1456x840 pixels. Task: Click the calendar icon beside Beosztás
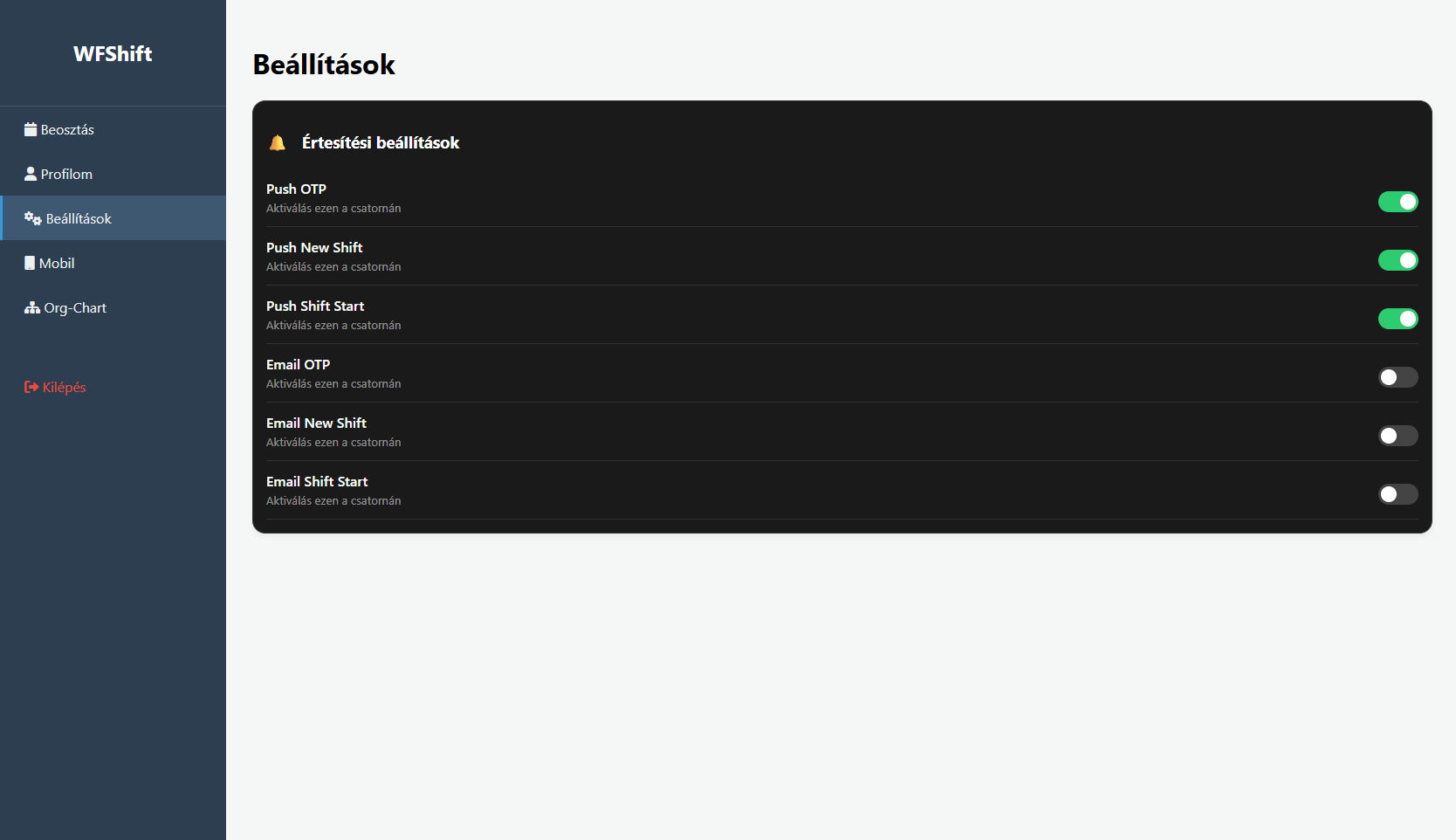pos(31,129)
